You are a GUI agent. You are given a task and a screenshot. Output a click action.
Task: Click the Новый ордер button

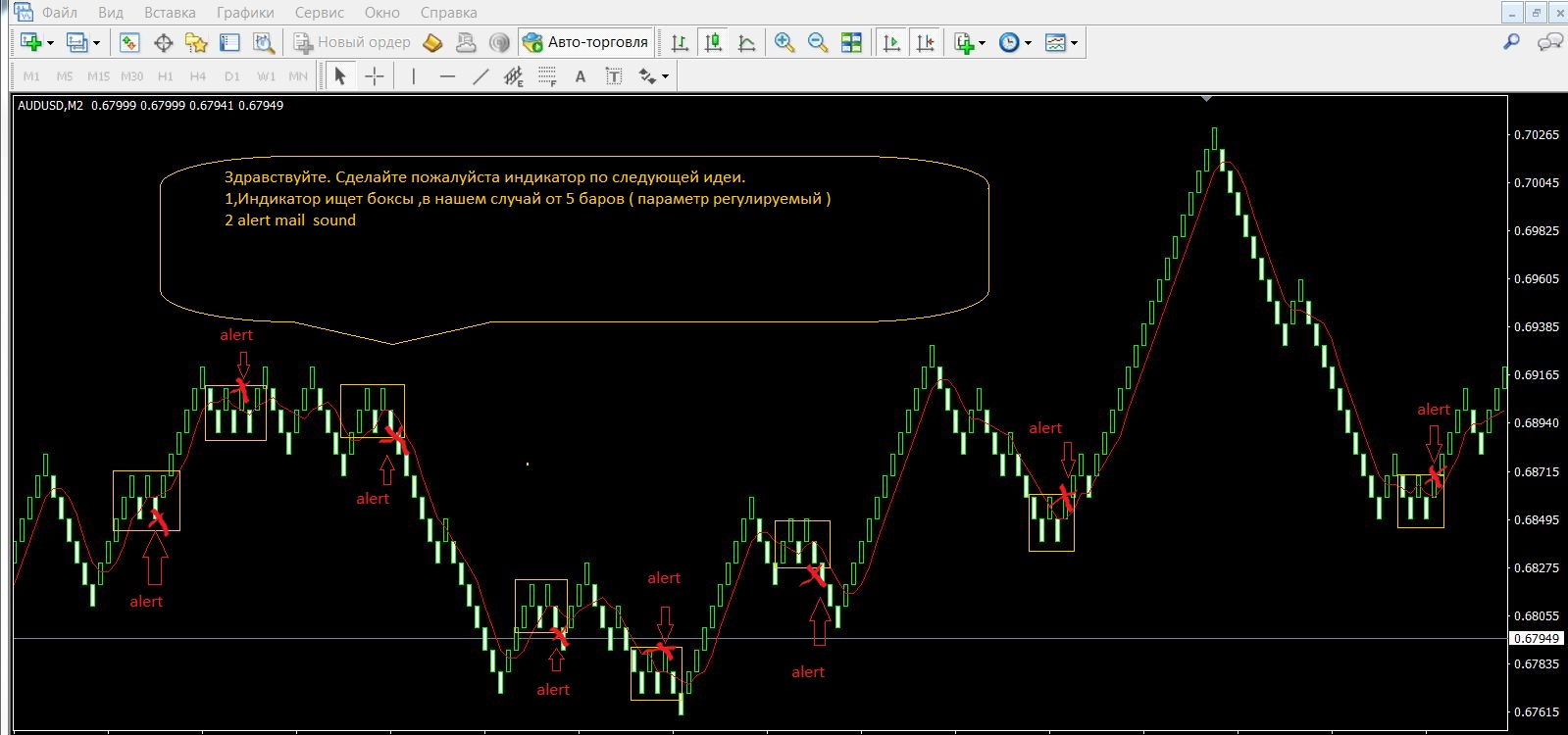click(352, 42)
